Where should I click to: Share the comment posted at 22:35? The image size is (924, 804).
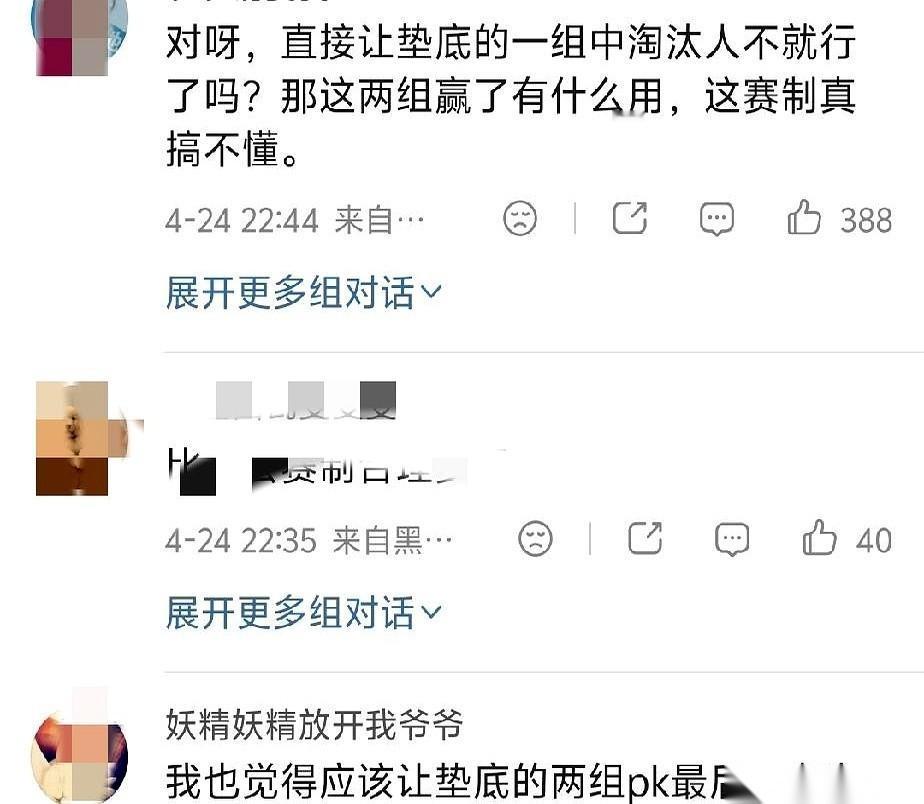[x=645, y=538]
